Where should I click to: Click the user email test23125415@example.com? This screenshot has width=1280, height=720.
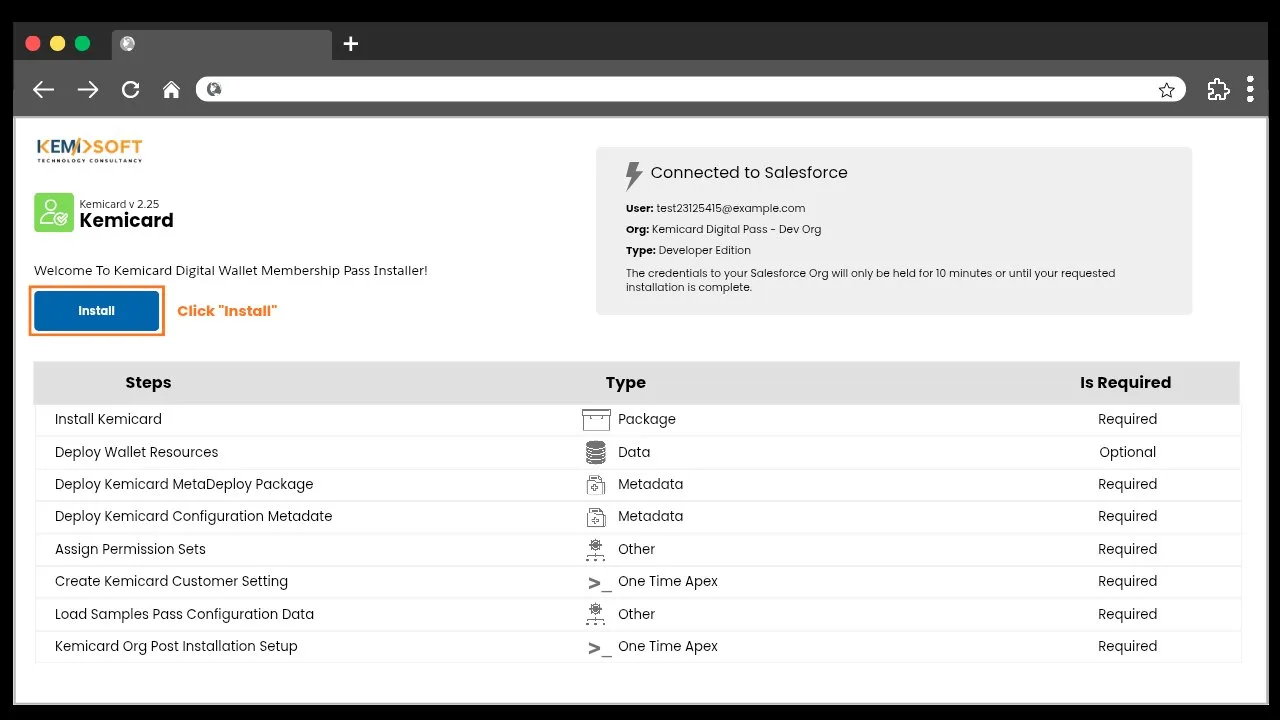[730, 208]
